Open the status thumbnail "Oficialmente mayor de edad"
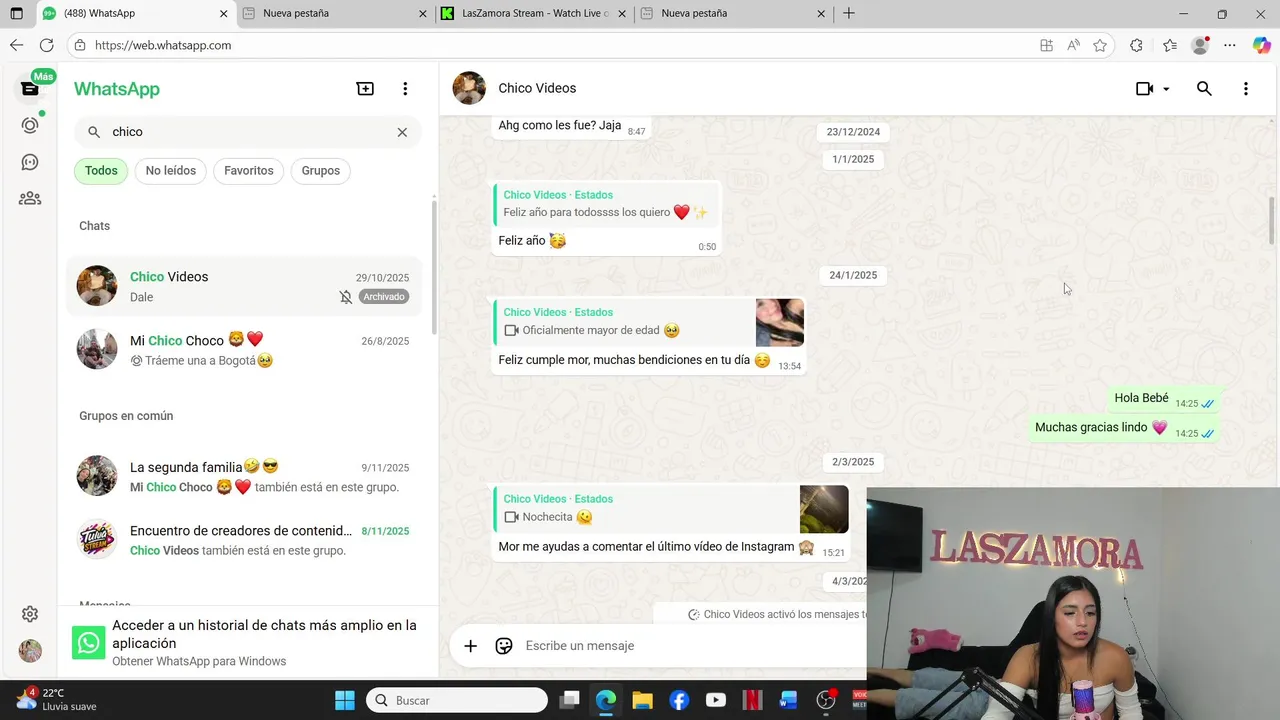1280x720 pixels. (x=780, y=322)
